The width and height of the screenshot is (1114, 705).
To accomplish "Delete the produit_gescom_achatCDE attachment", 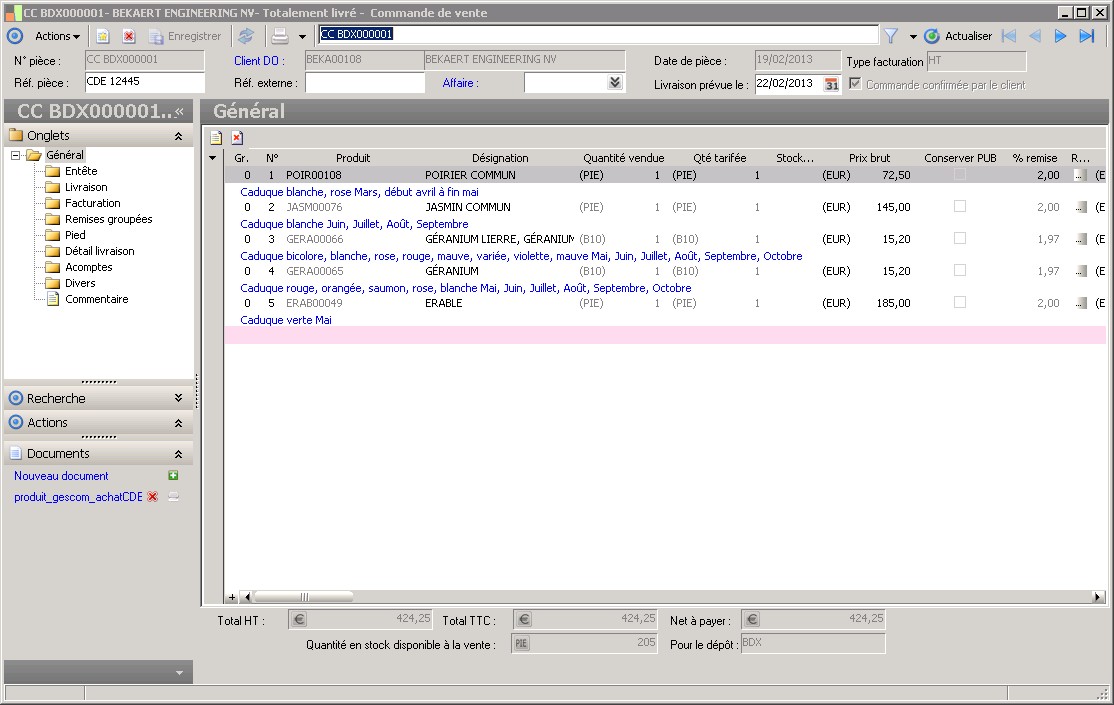I will [153, 497].
